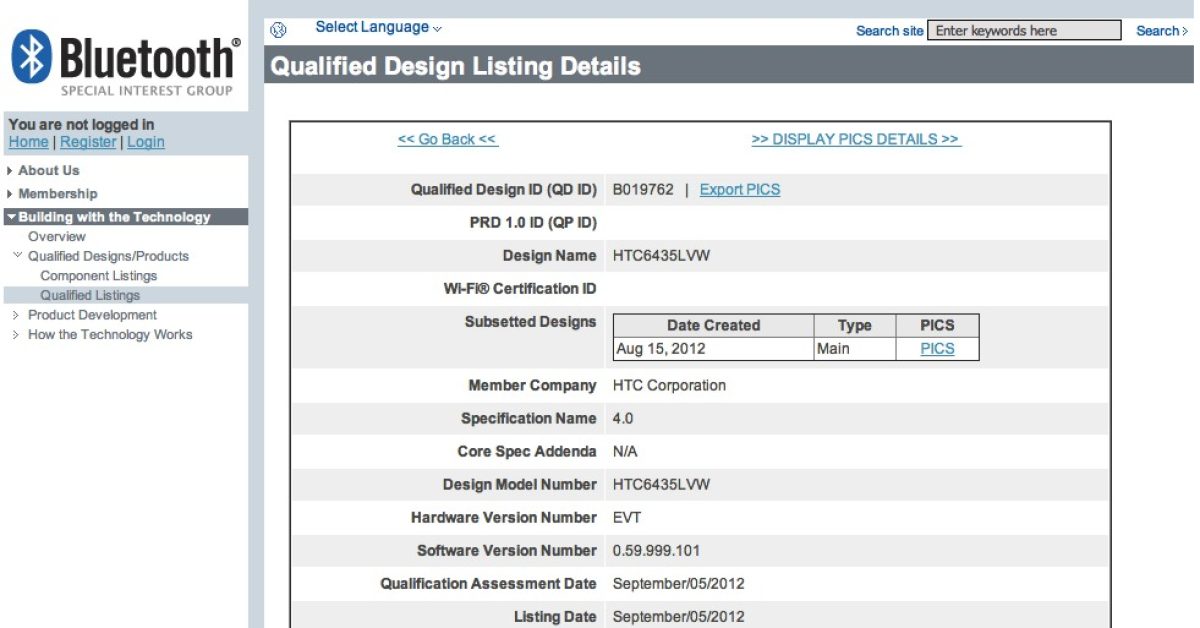Viewport: 1200px width, 628px height.
Task: Open the Search site link
Action: 889,31
